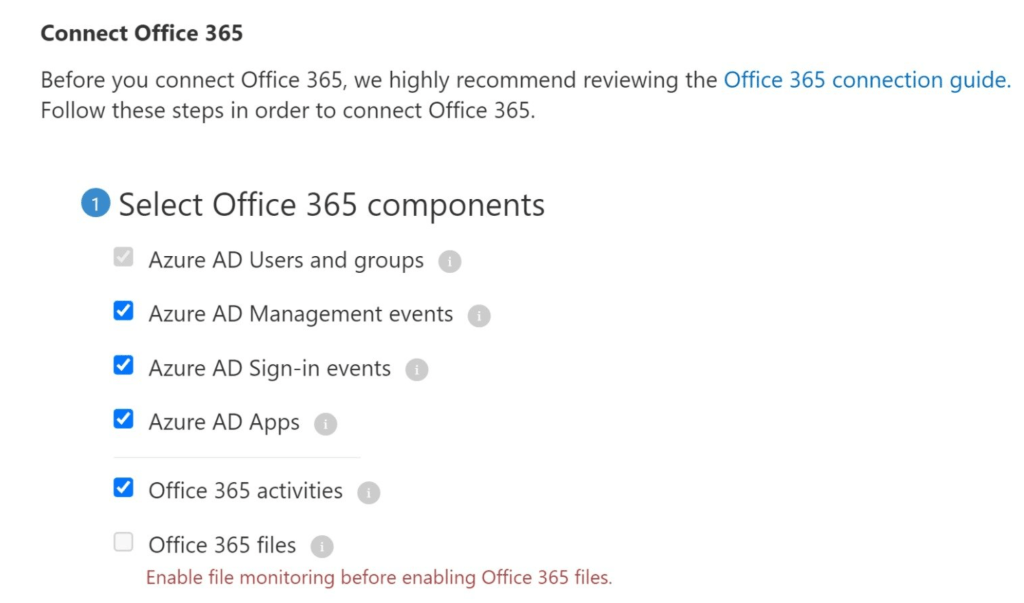The height and width of the screenshot is (603, 1024).
Task: Click info icon beside Azure AD Management events
Action: [x=479, y=316]
